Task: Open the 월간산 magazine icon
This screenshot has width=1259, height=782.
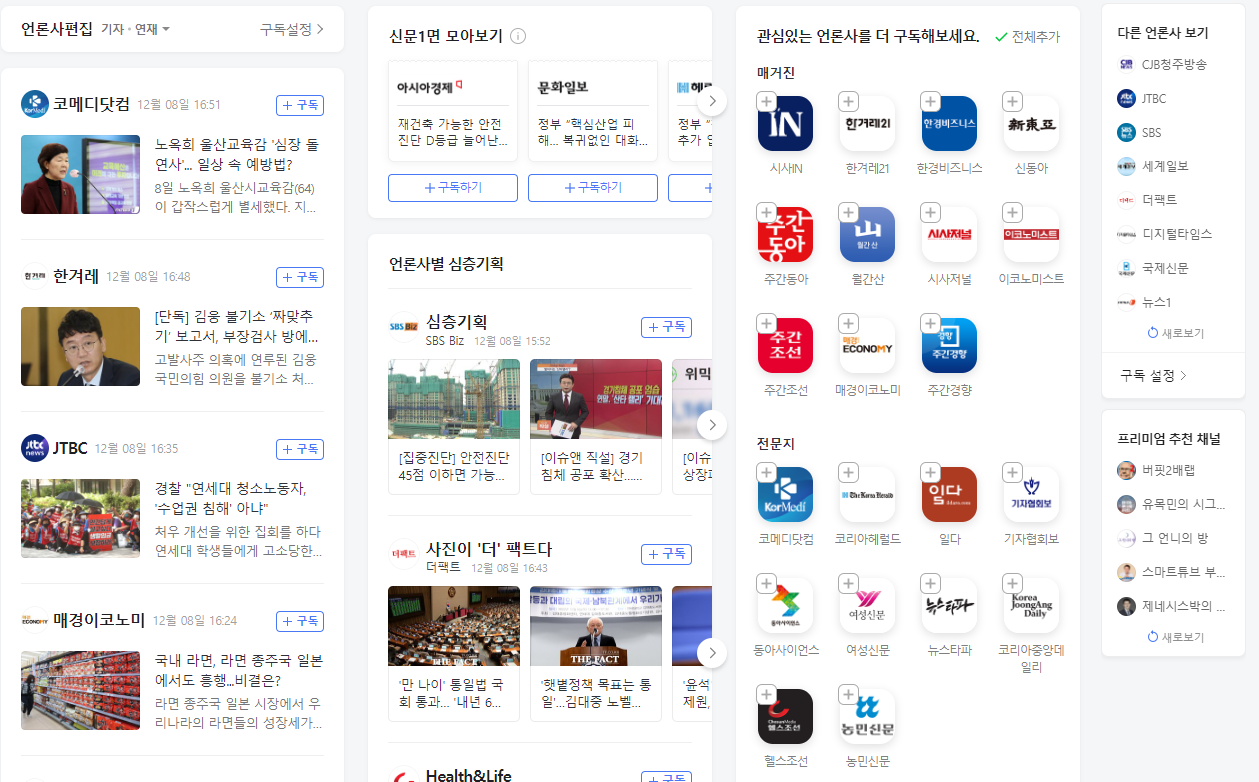Action: (x=867, y=234)
